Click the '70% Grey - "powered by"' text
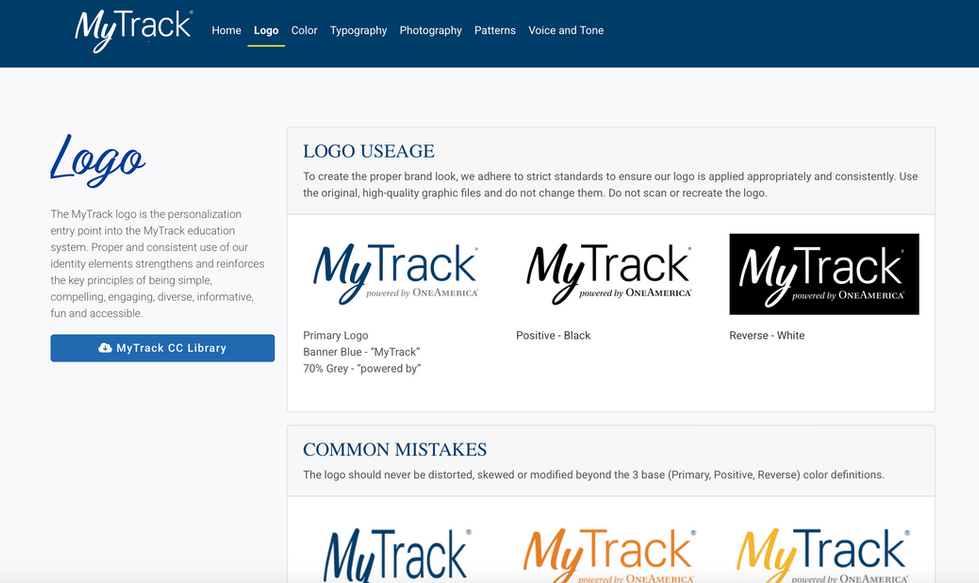The image size is (979, 583). [x=362, y=369]
